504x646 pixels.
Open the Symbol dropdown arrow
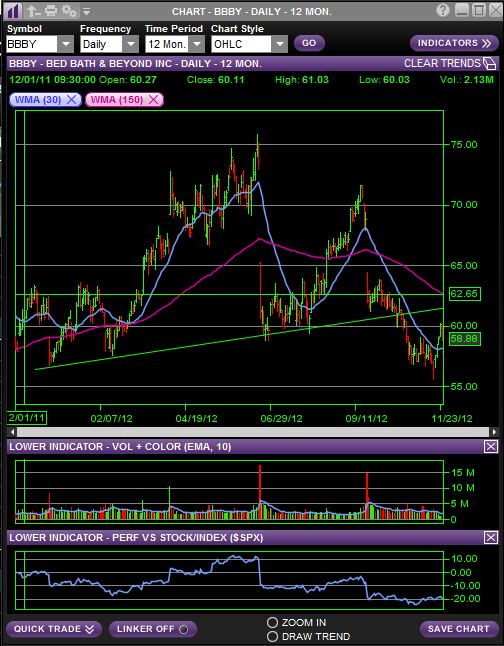(x=66, y=44)
